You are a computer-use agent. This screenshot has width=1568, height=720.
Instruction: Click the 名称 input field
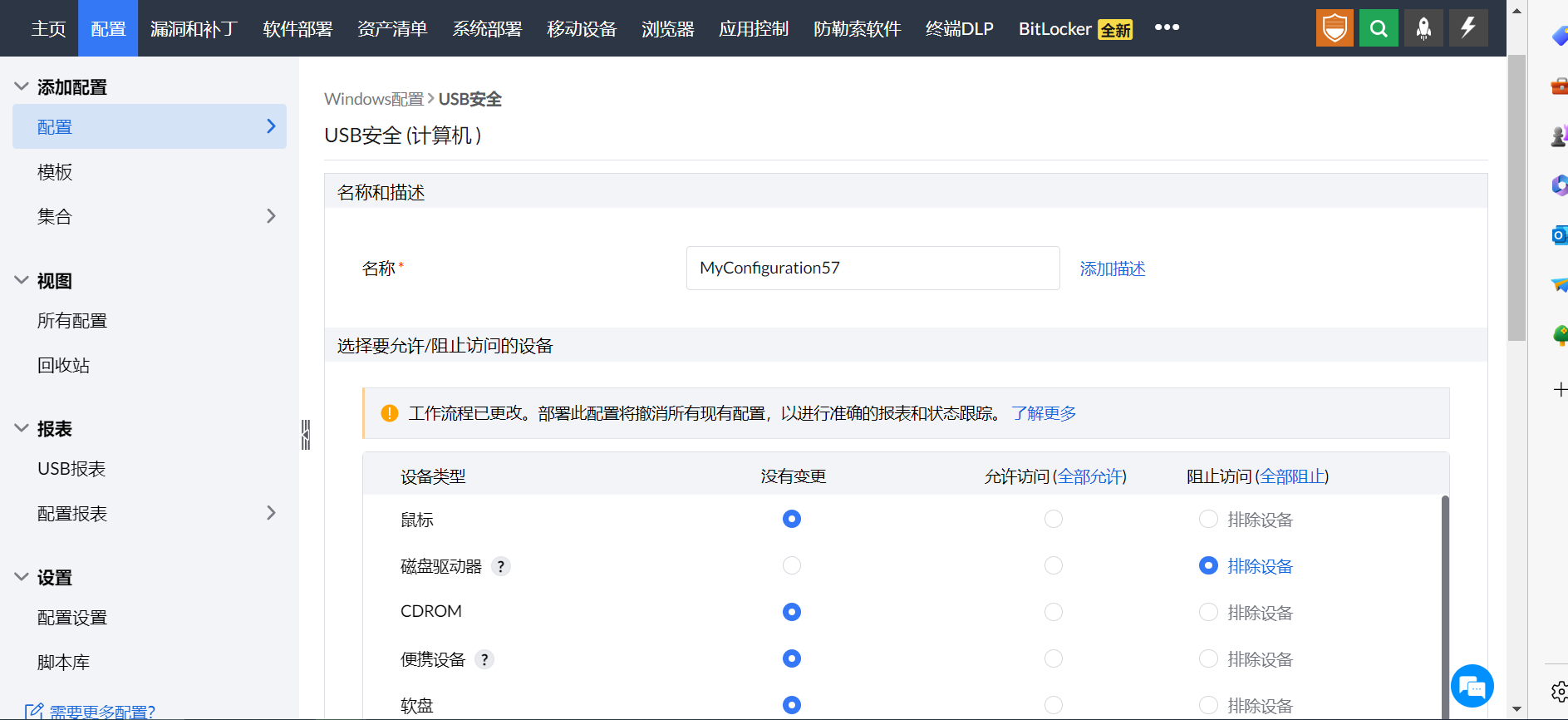pyautogui.click(x=872, y=268)
